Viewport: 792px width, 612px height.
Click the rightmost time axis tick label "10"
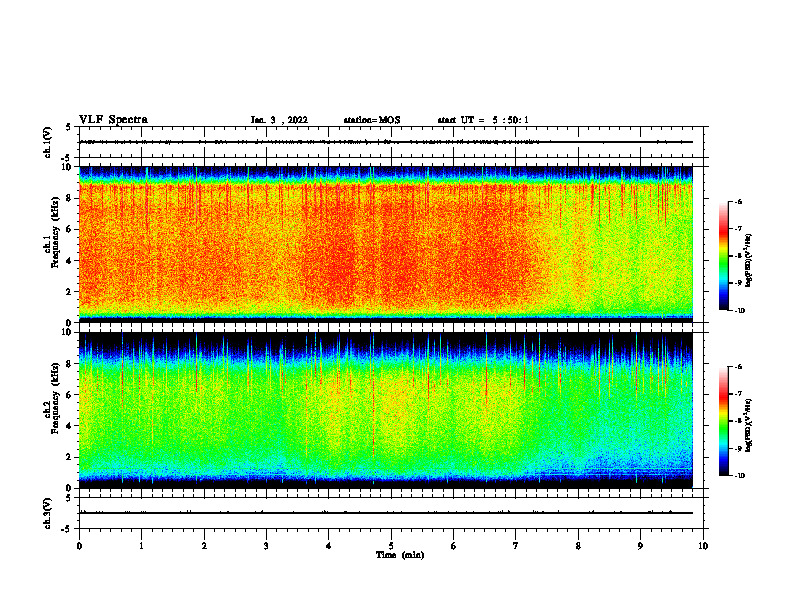point(703,546)
